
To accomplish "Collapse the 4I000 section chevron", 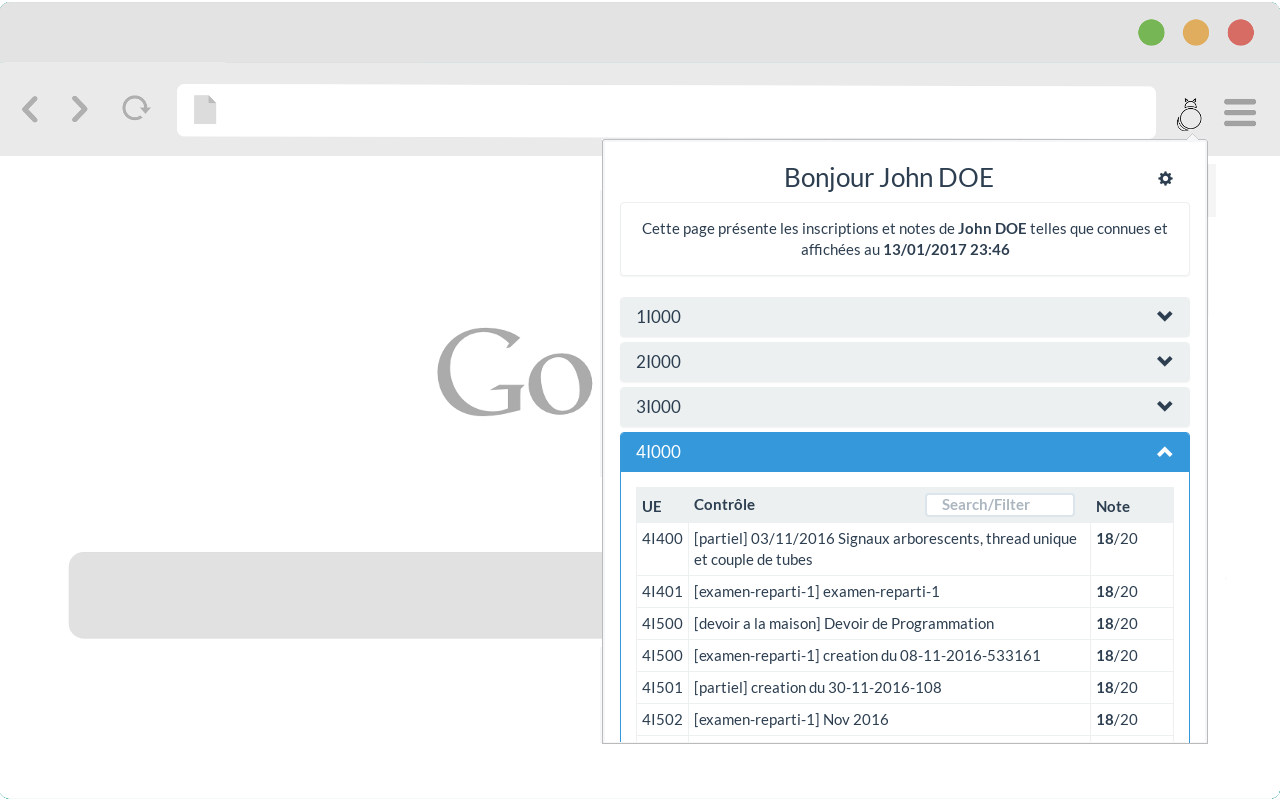I will coord(1164,452).
